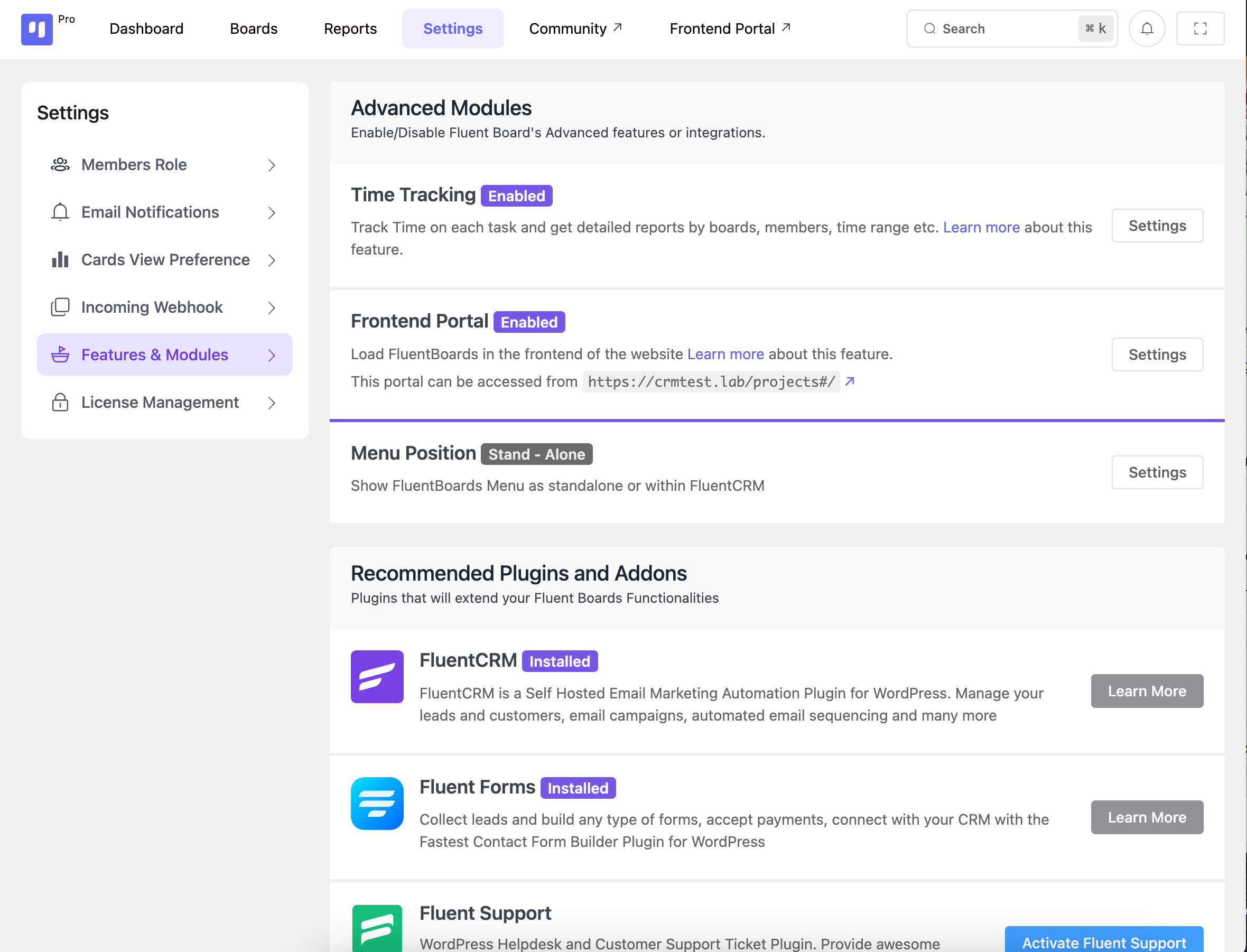Click Learn more link for Frontend Portal

pyautogui.click(x=725, y=354)
